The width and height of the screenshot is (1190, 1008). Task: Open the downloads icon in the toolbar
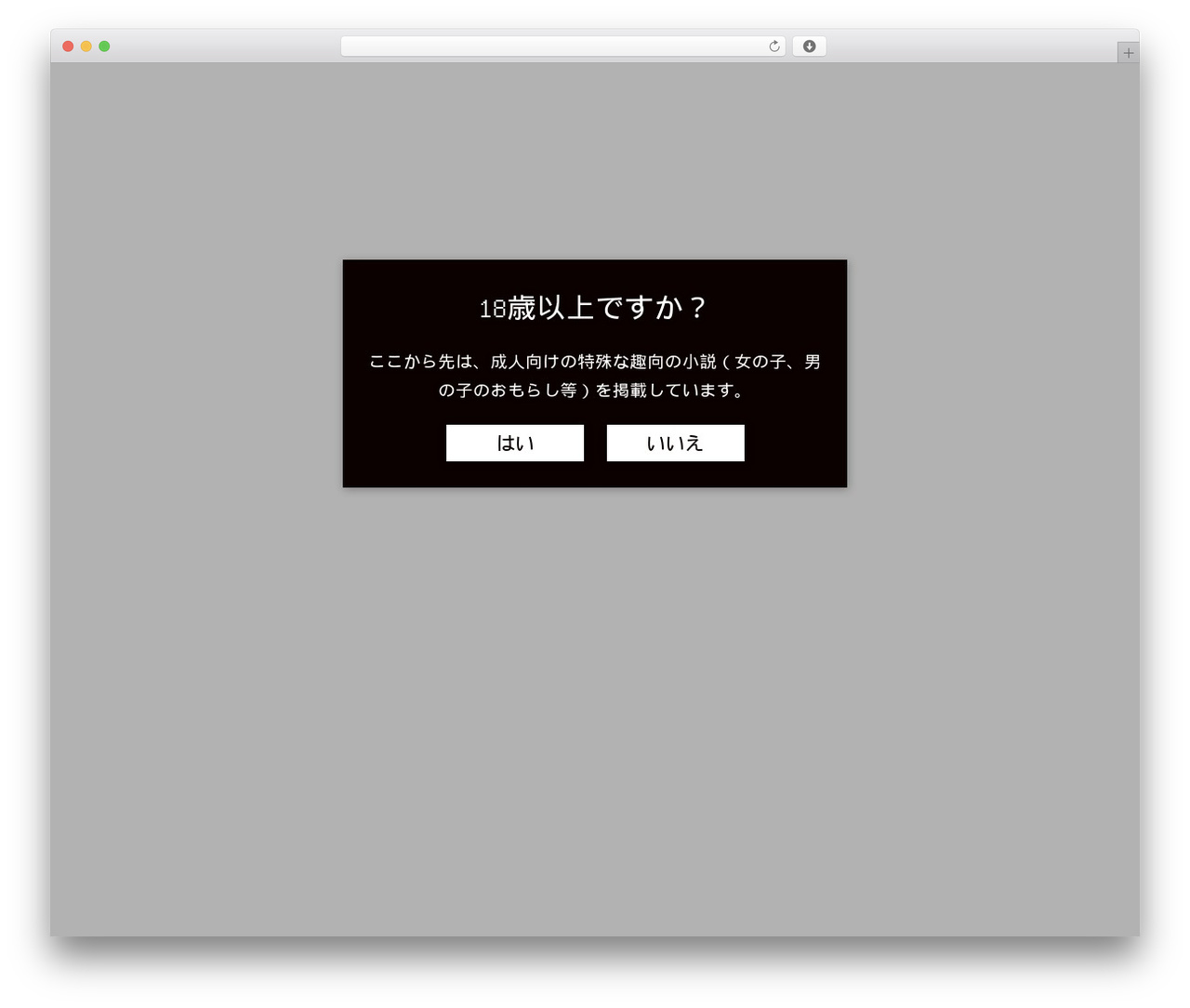click(x=809, y=46)
